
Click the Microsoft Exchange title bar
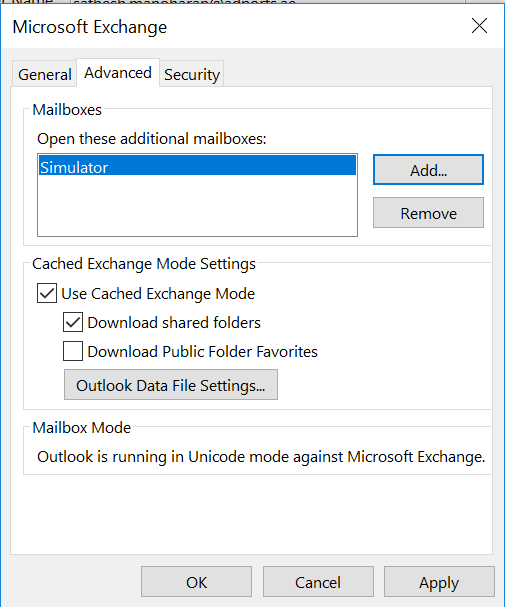click(232, 27)
